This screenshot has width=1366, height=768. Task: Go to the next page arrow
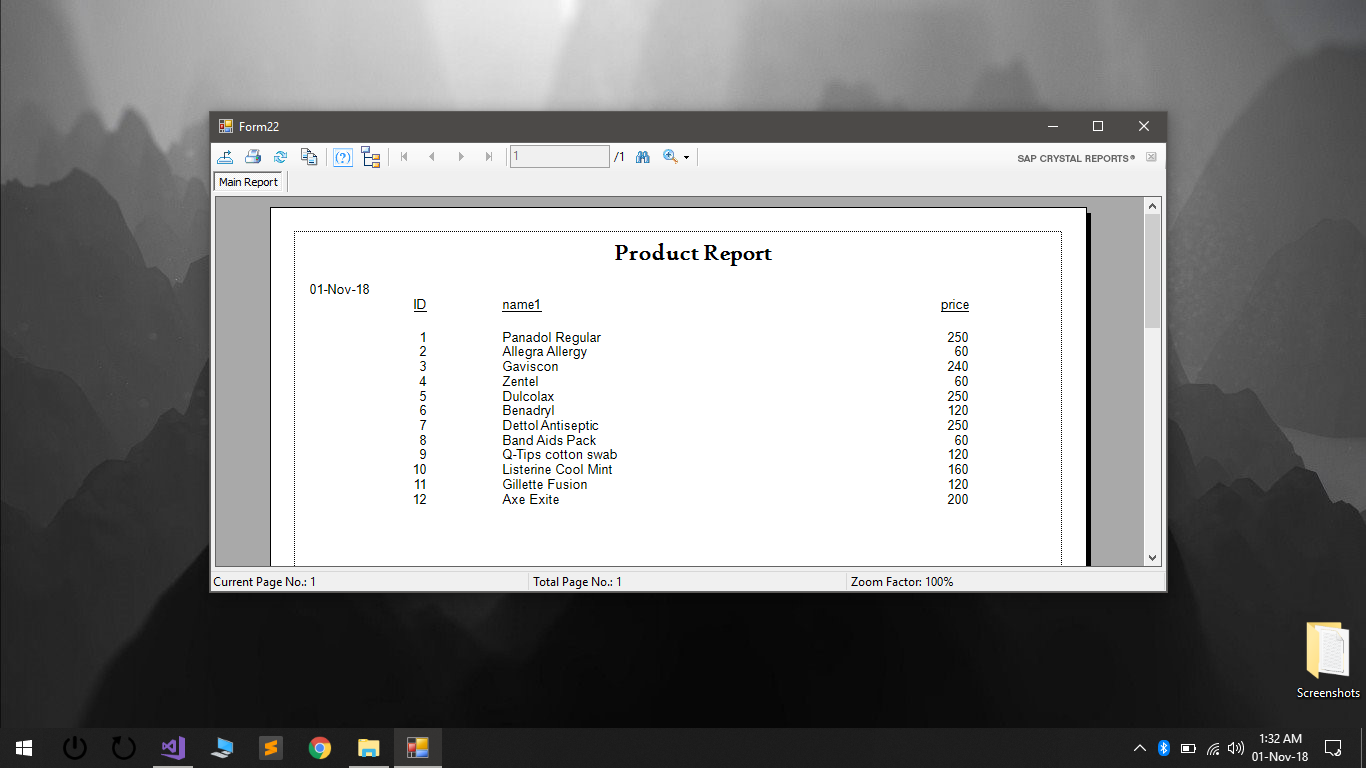[x=461, y=157]
